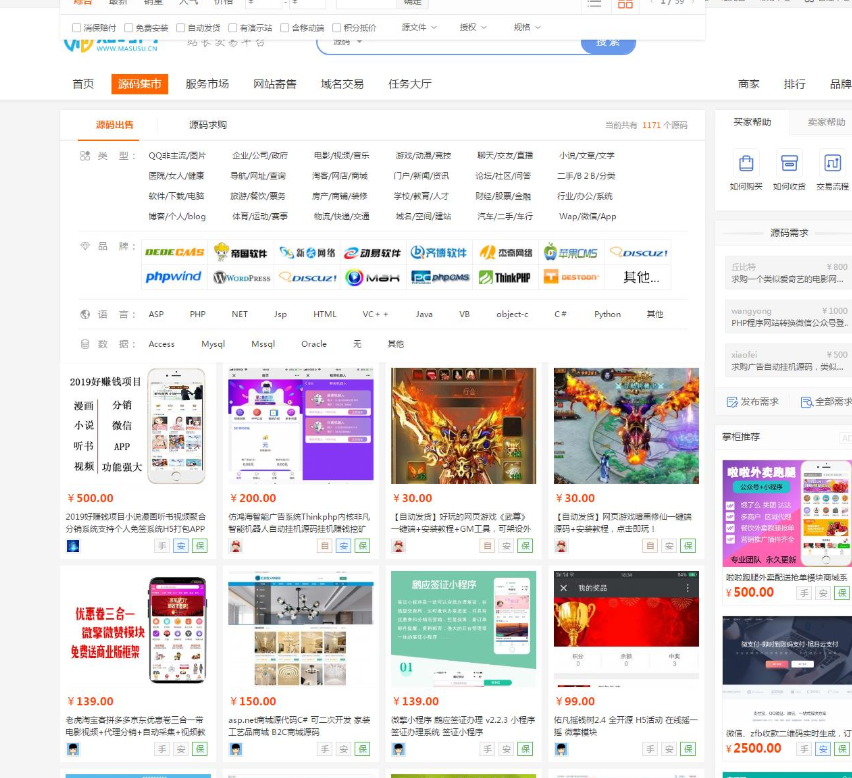The image size is (852, 778).
Task: Click the 发布需求 edit icon
Action: click(731, 402)
